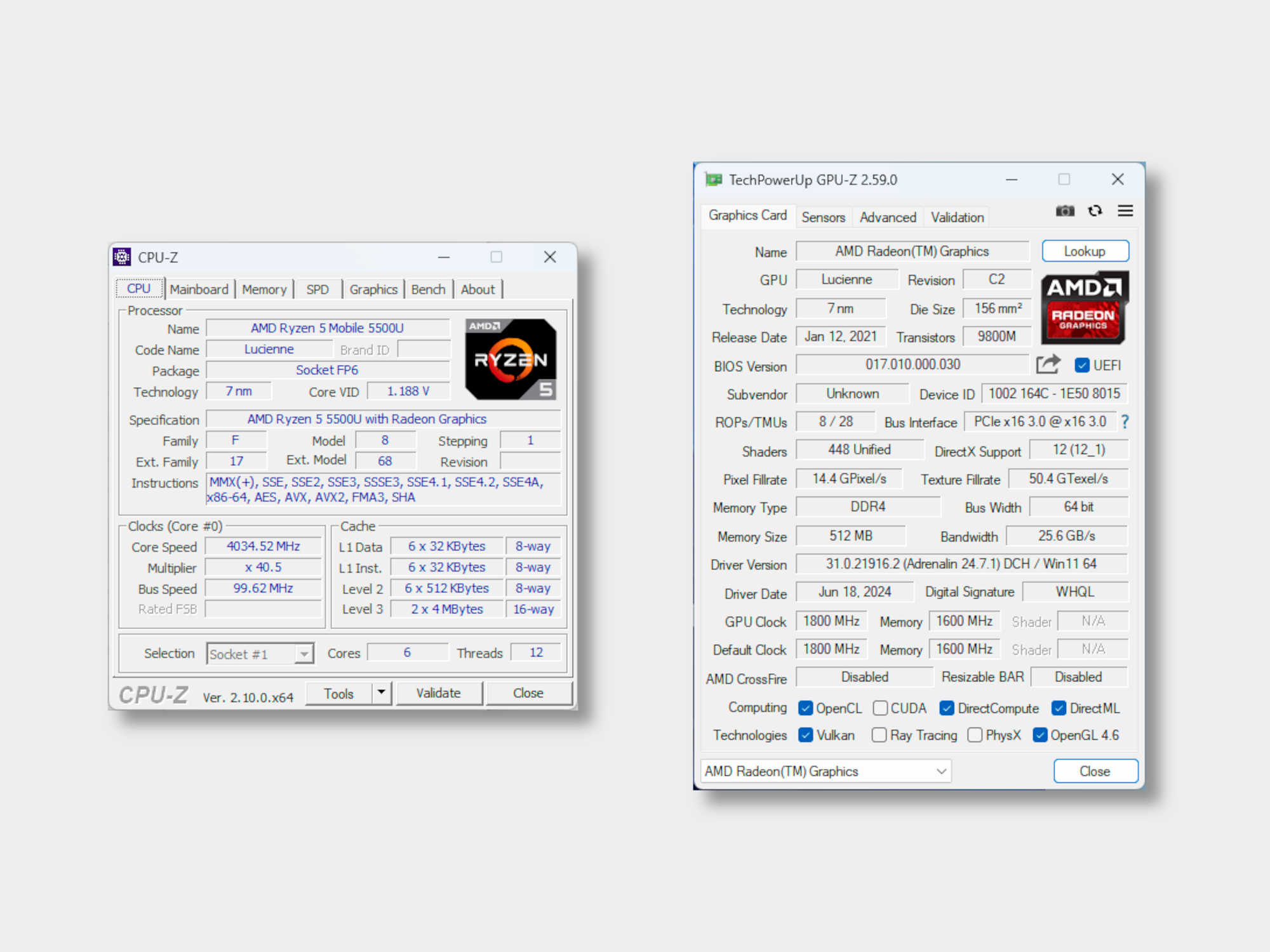Switch to the Memory tab in CPU-Z
The width and height of the screenshot is (1270, 952).
tap(264, 289)
